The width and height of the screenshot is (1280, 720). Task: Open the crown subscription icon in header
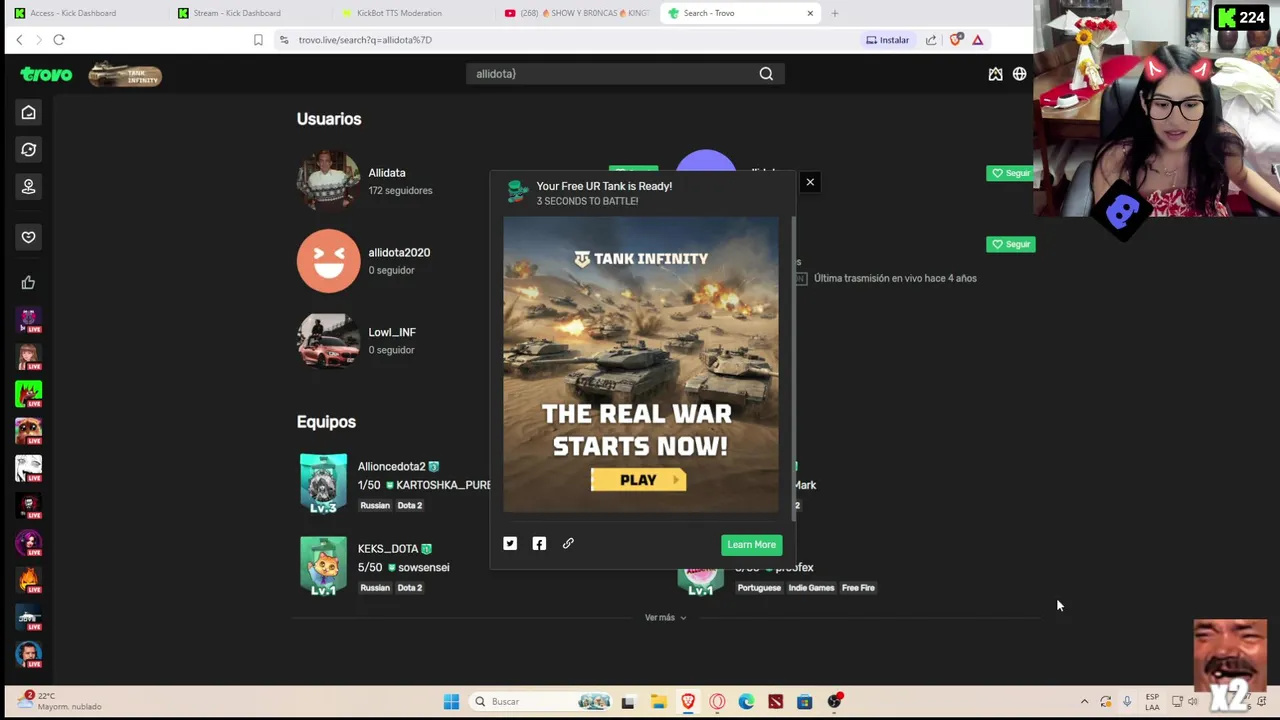995,74
